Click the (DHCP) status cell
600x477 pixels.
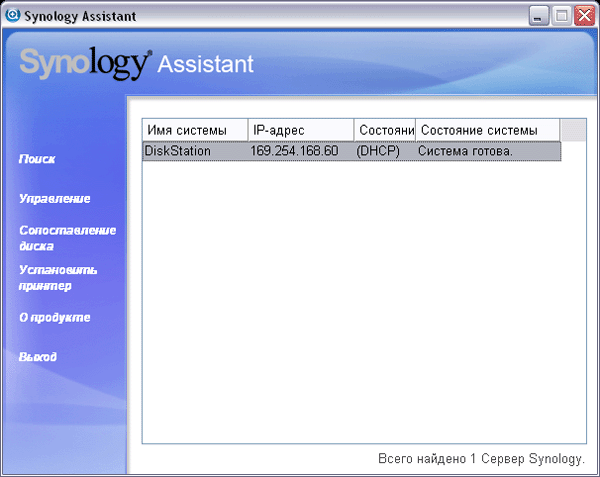(x=378, y=151)
